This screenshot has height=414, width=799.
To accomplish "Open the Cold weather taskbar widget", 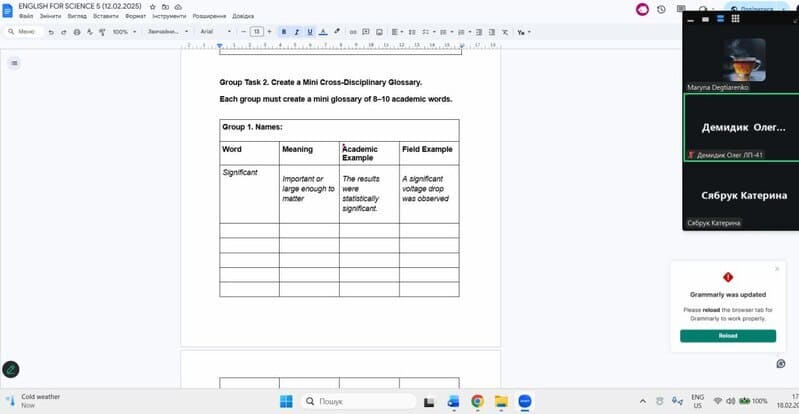I will pos(33,401).
